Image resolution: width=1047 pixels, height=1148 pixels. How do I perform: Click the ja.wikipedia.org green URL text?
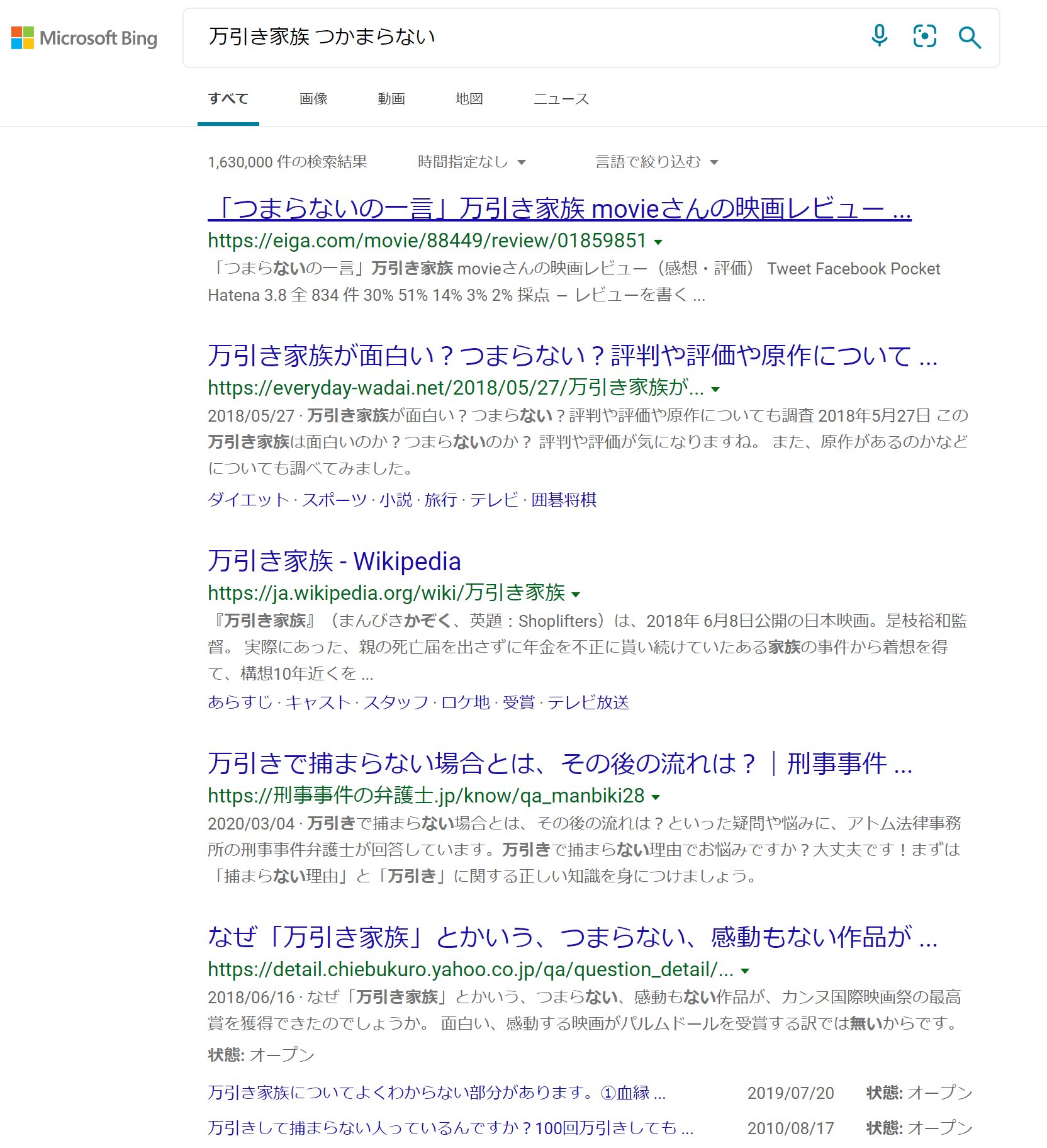386,593
